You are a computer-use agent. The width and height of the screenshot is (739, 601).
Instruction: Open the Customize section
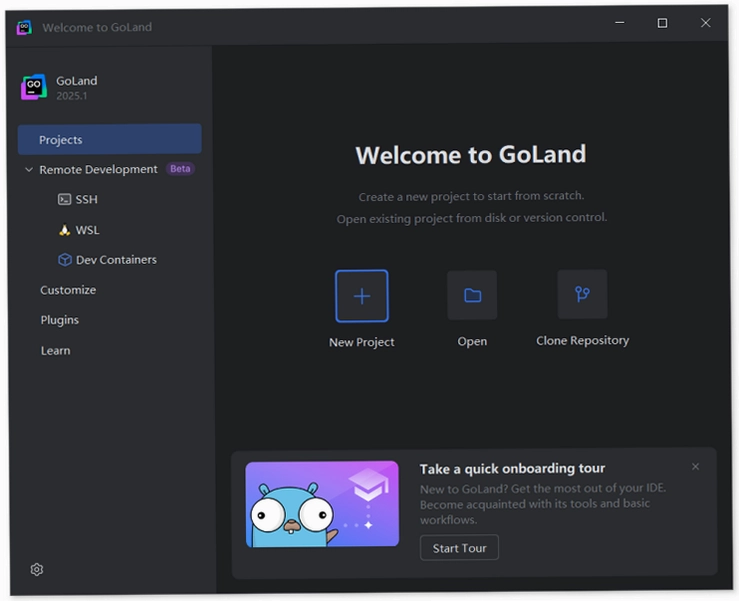pos(68,290)
